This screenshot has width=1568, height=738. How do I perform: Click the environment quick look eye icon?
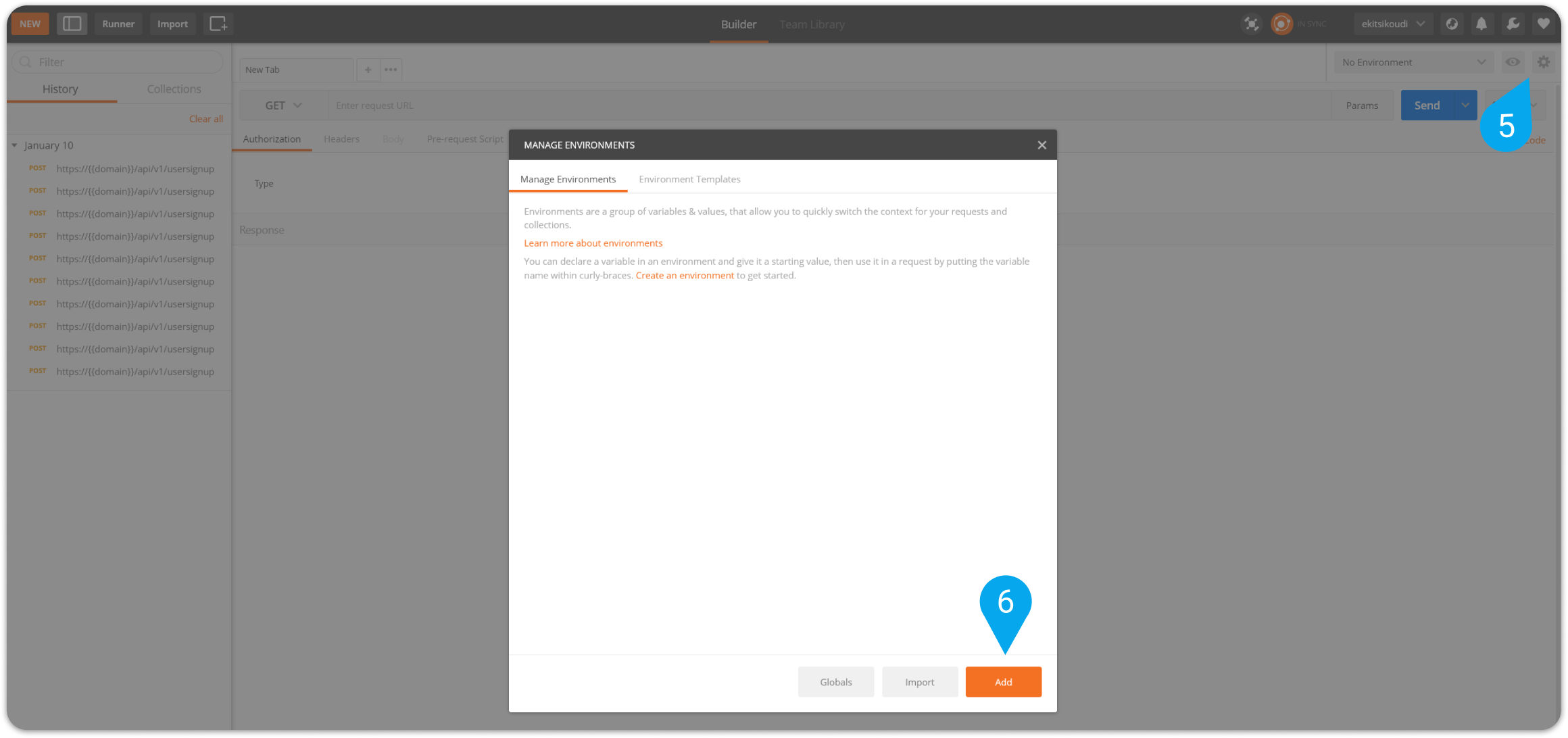(1513, 62)
